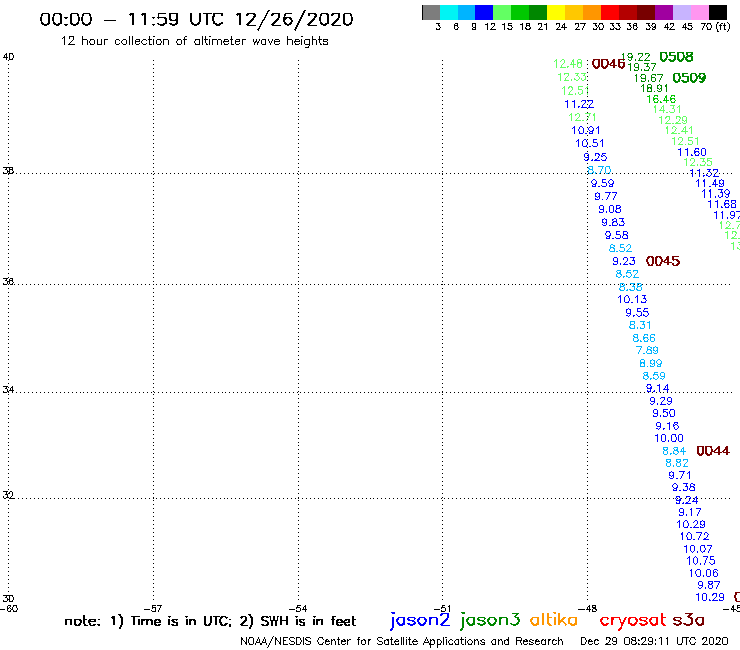Click the cyan swatch in the color scale
The width and height of the screenshot is (740, 650).
tap(449, 12)
